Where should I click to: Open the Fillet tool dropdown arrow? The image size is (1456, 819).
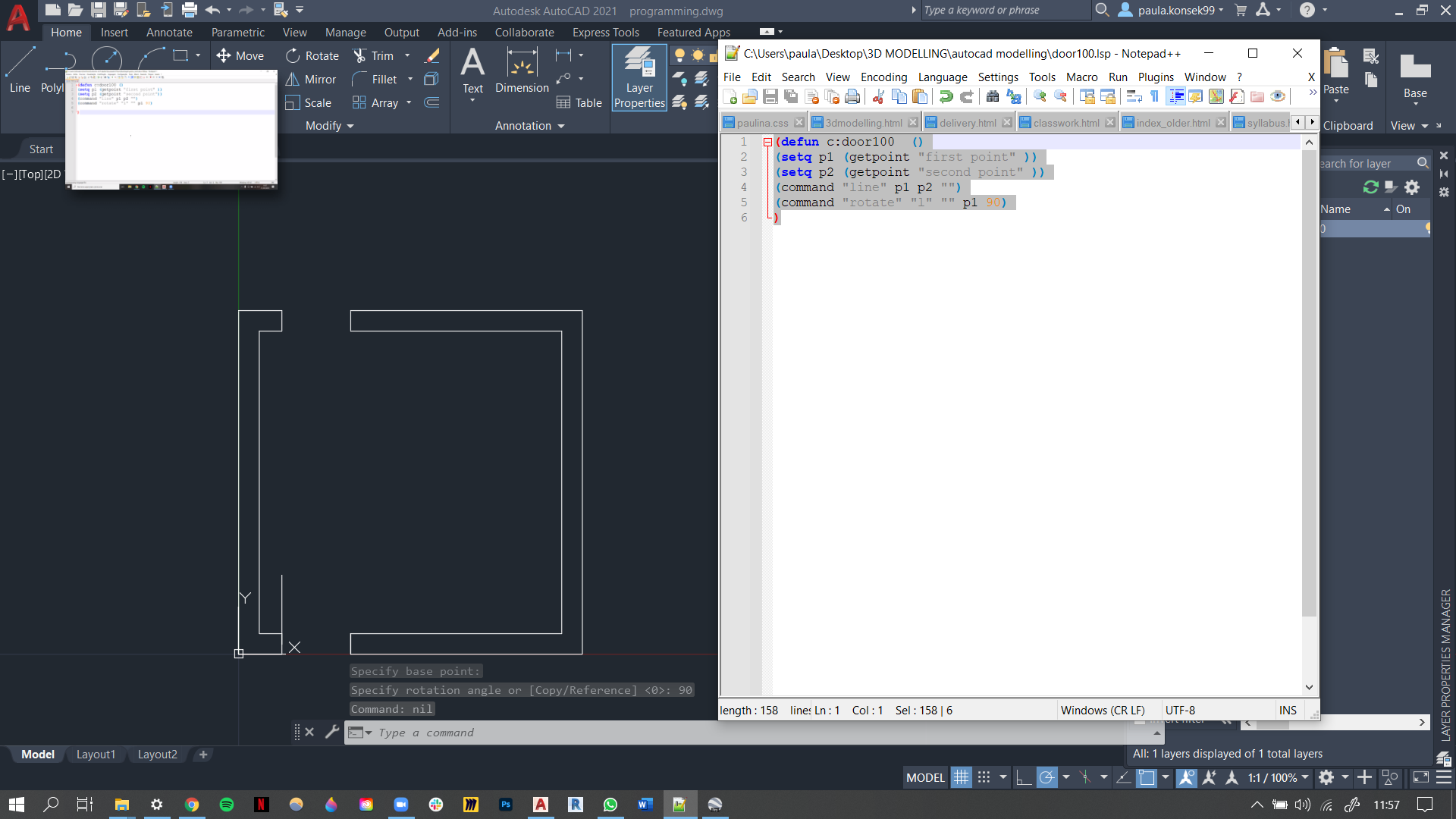[410, 80]
